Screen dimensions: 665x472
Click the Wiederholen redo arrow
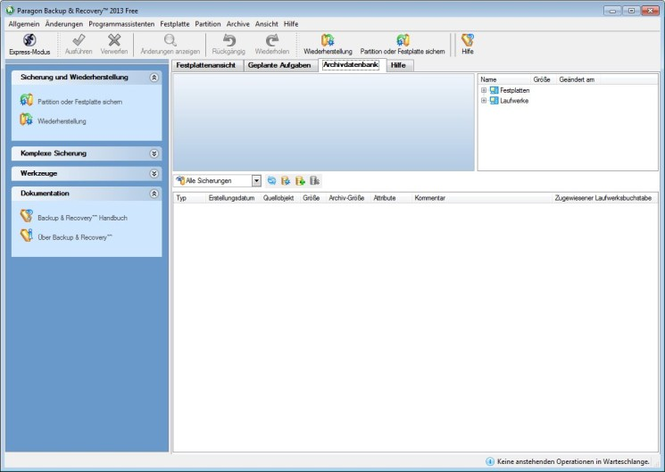[x=272, y=40]
